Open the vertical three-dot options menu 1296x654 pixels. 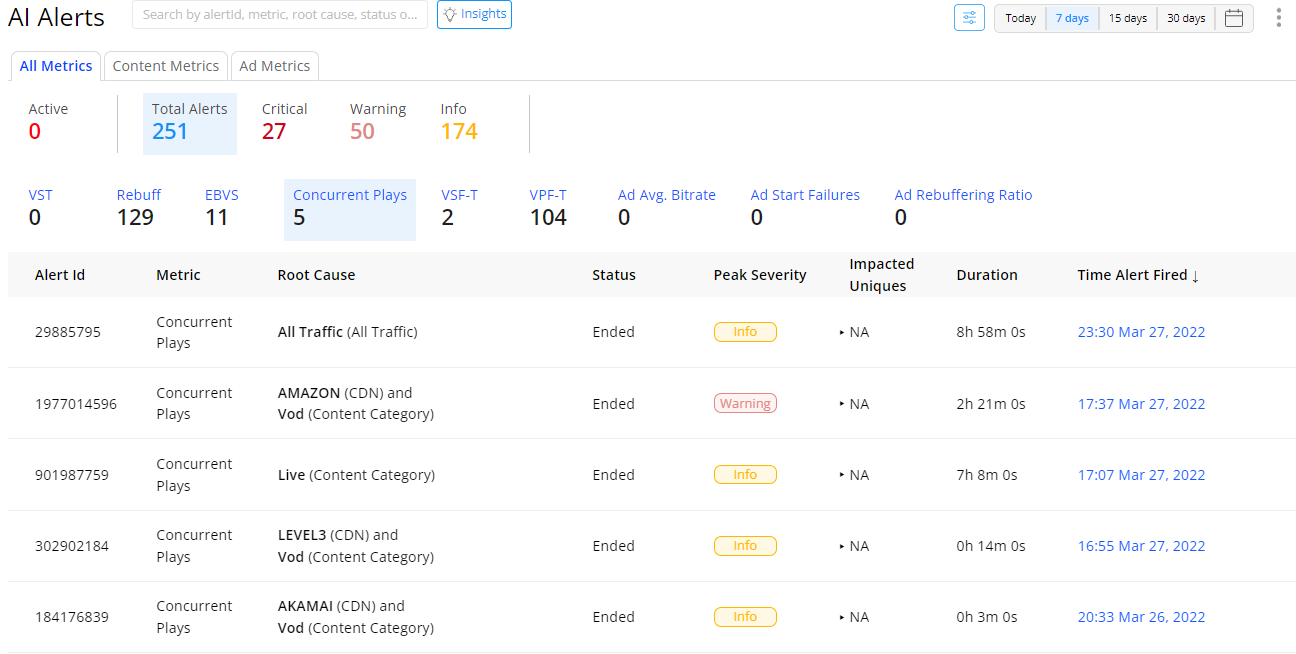click(1278, 18)
